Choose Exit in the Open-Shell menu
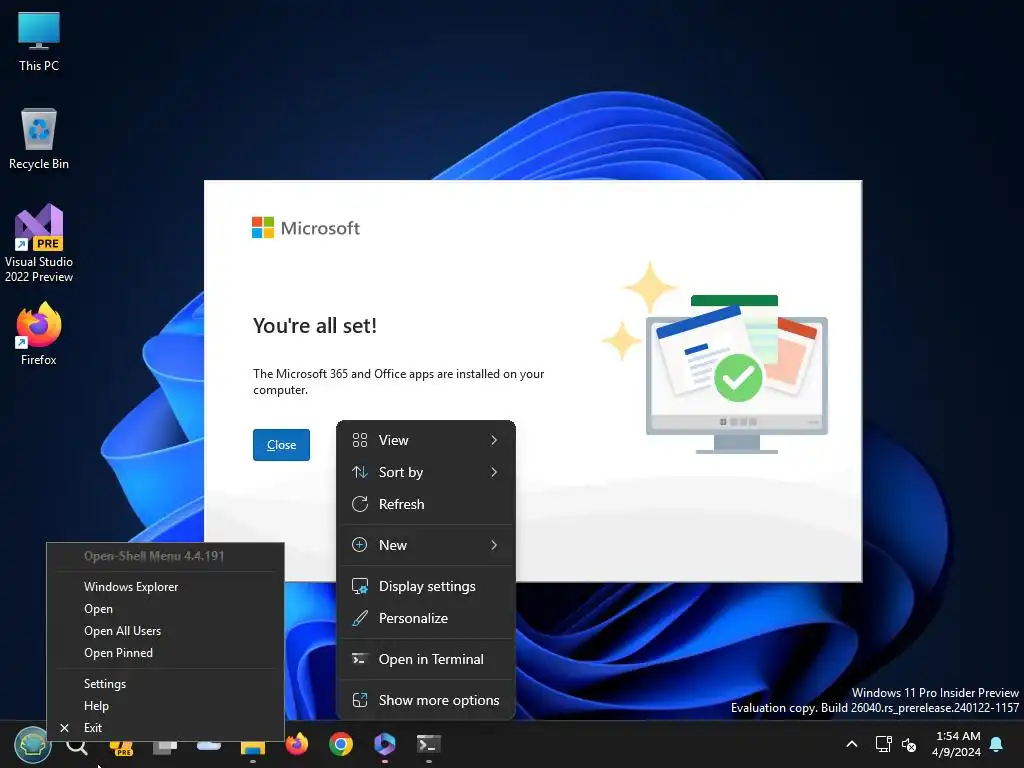1024x768 pixels. [x=165, y=728]
